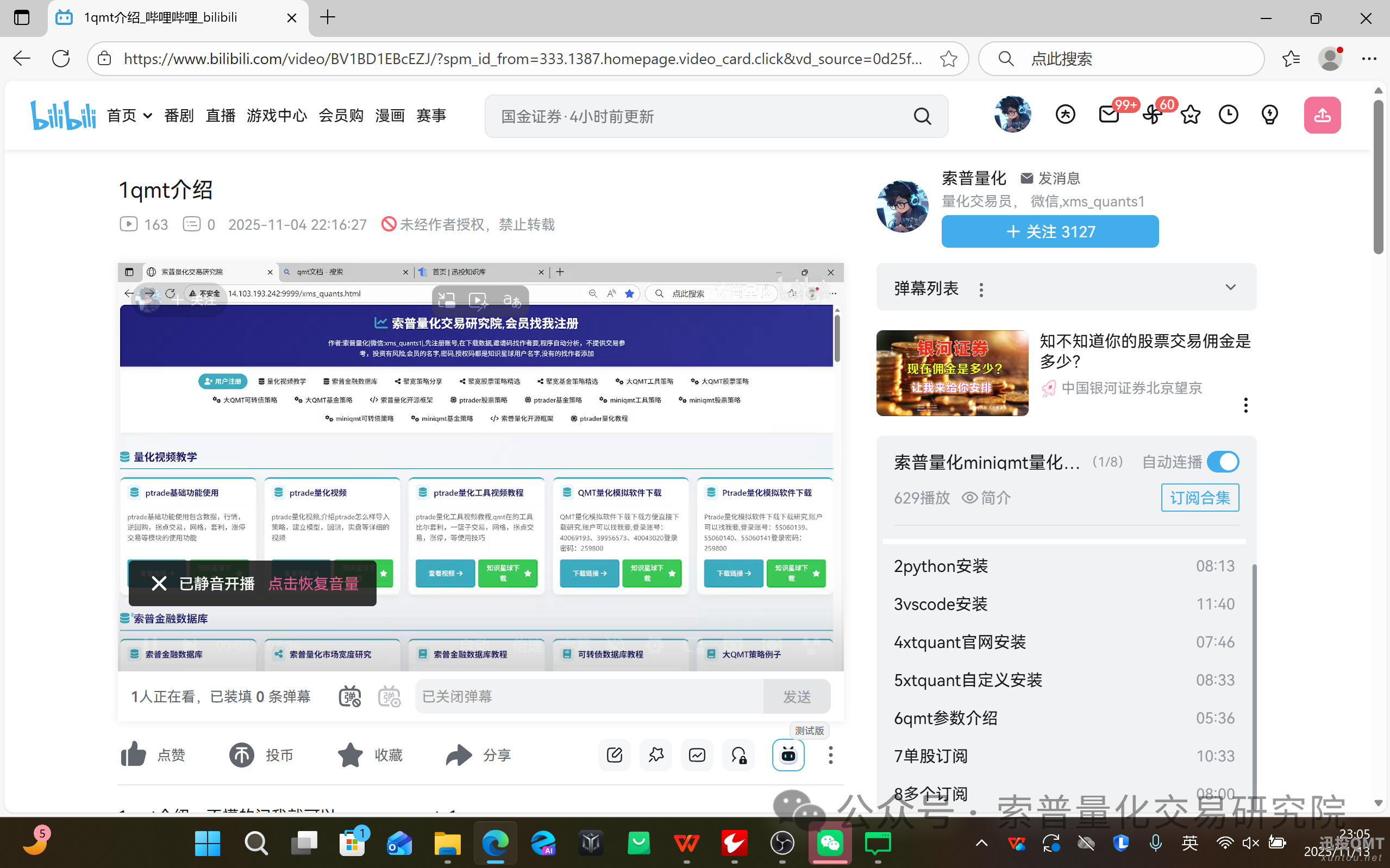Open WeChat from the taskbar
This screenshot has height=868, width=1390.
830,844
